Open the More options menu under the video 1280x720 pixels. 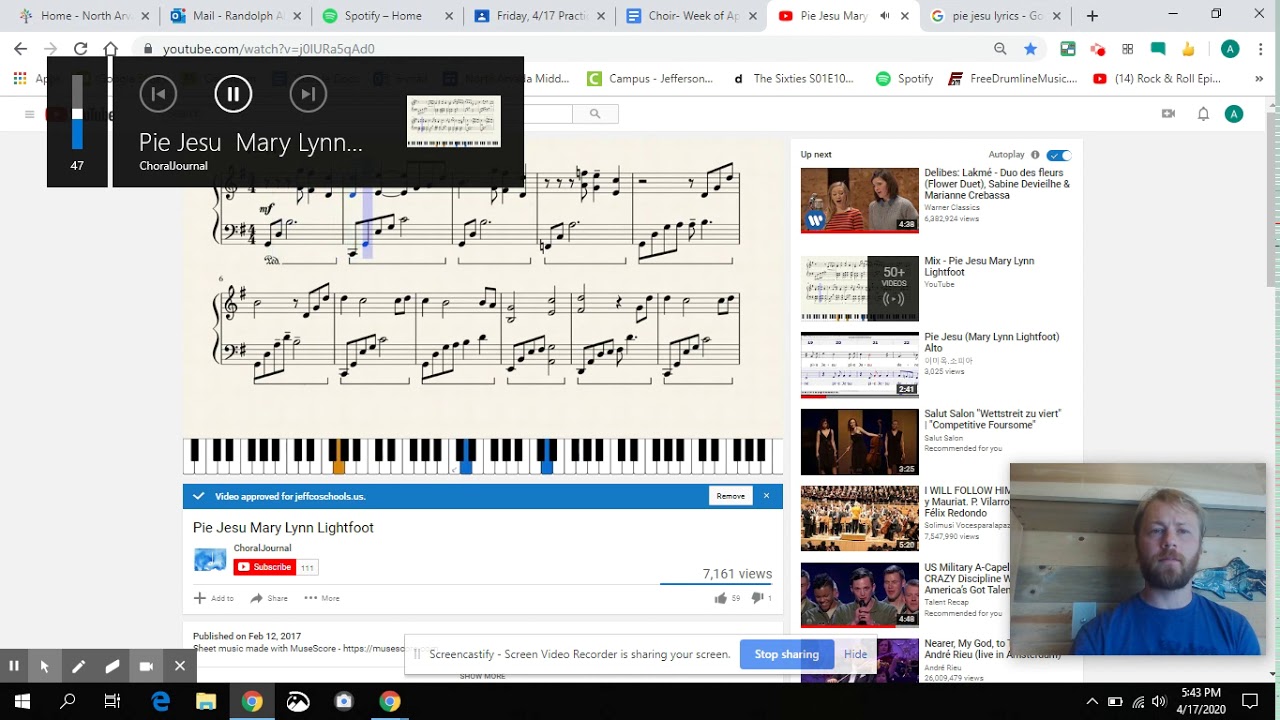(322, 598)
